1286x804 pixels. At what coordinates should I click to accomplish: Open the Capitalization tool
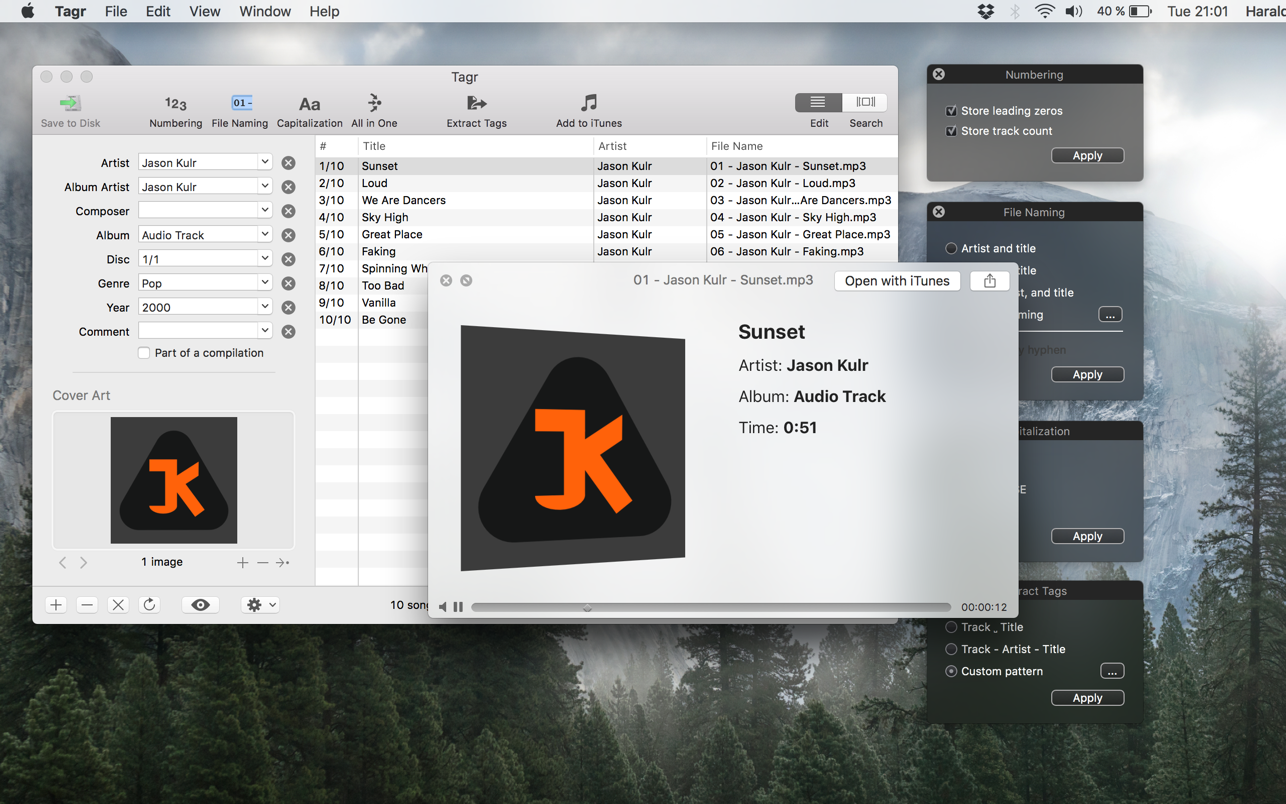click(309, 111)
